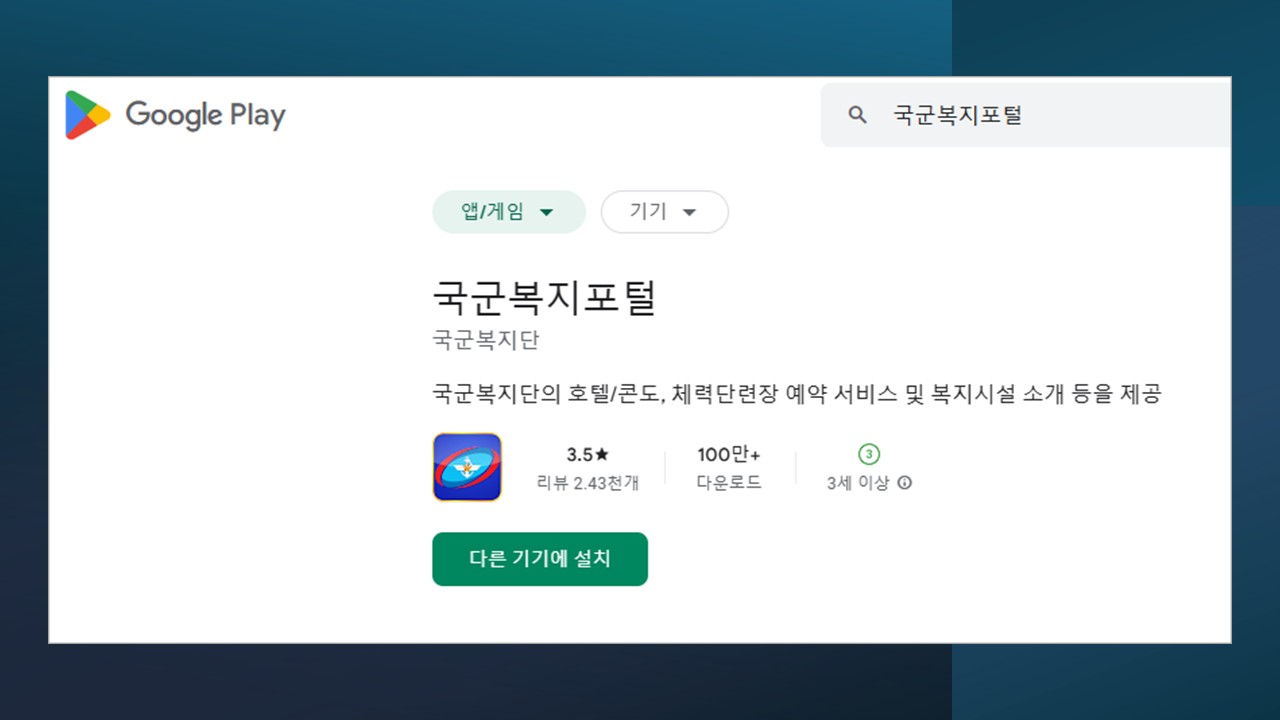Click the large 국군복지포털 app title

coord(545,297)
